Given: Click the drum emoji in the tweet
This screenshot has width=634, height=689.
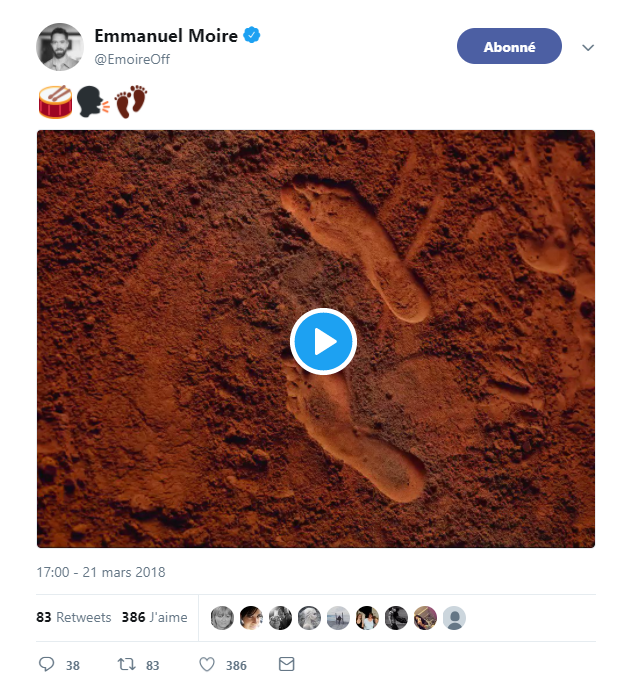Looking at the screenshot, I should point(55,101).
